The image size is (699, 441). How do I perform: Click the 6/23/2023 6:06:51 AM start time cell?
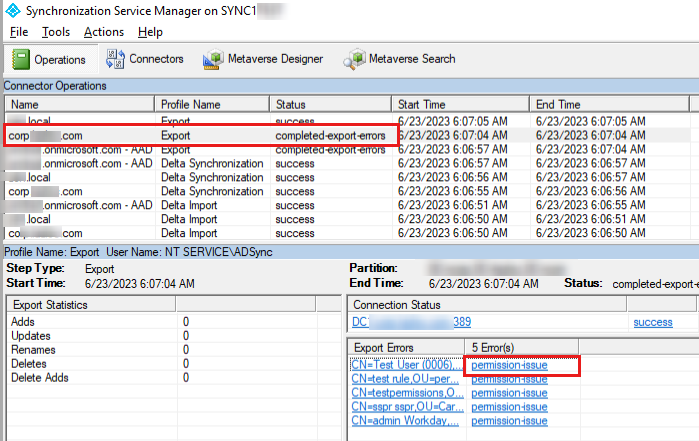click(452, 205)
